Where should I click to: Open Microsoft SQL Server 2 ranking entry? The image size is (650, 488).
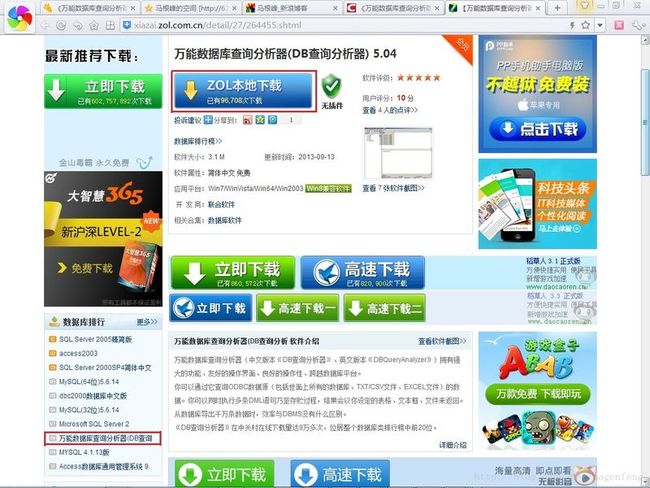click(94, 424)
